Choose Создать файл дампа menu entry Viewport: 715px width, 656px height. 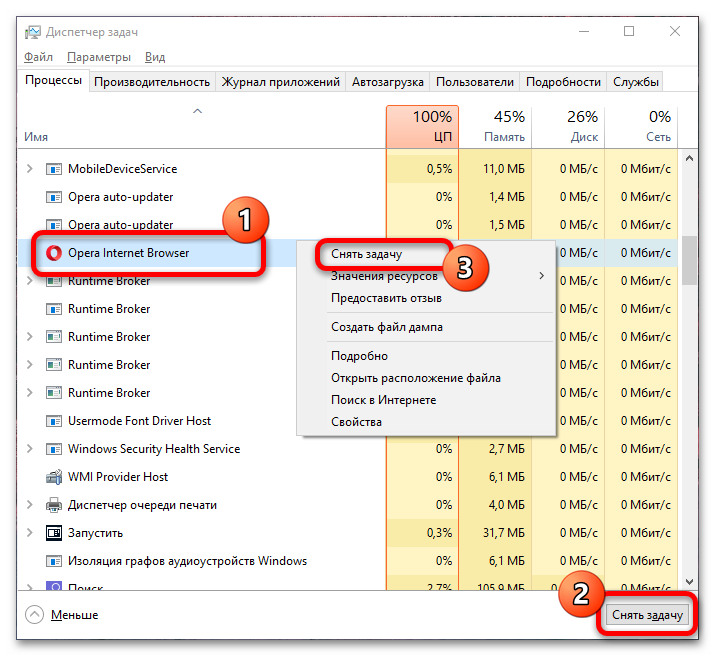click(x=387, y=327)
